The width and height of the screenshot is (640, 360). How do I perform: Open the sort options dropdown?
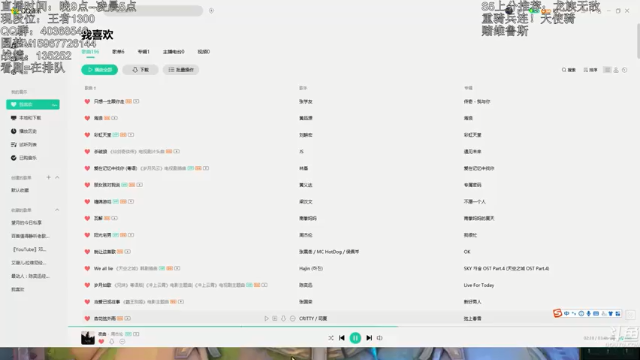(x=590, y=70)
